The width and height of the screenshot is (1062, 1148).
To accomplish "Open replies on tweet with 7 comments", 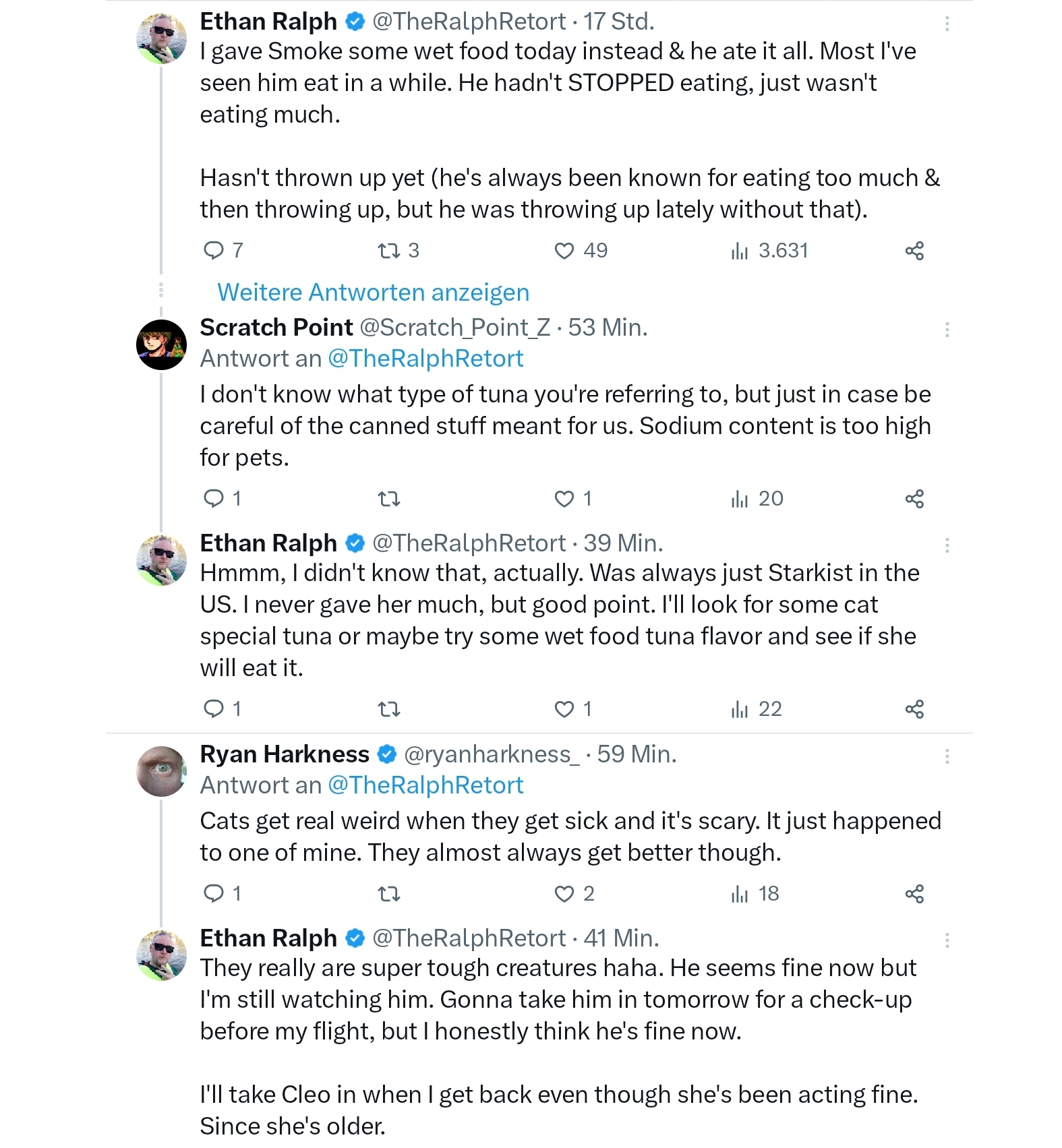I will point(223,251).
